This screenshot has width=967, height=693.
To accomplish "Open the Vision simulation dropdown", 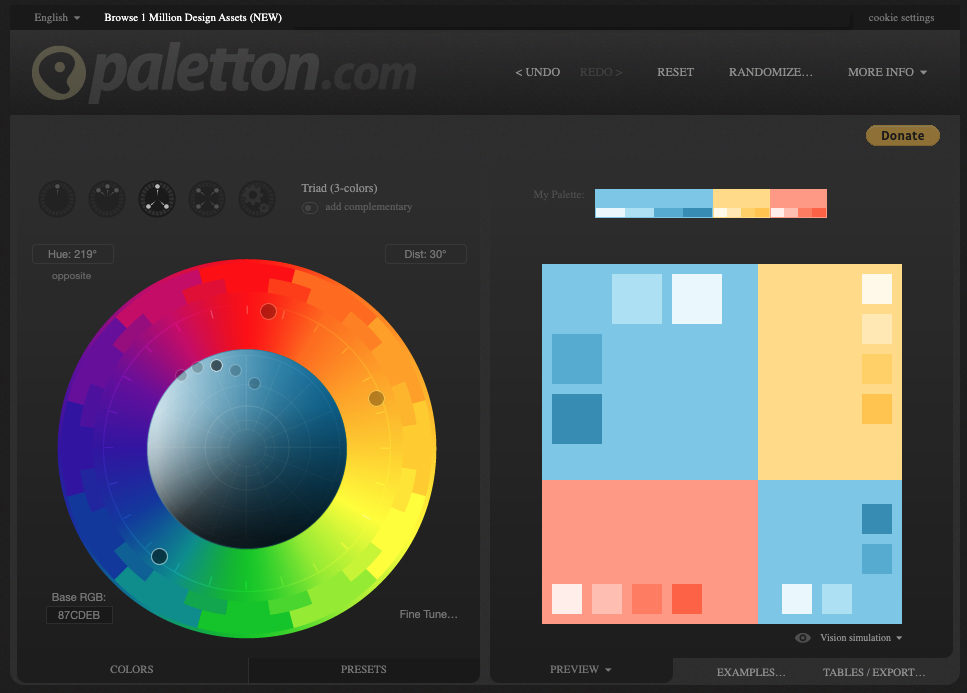I will tap(861, 638).
